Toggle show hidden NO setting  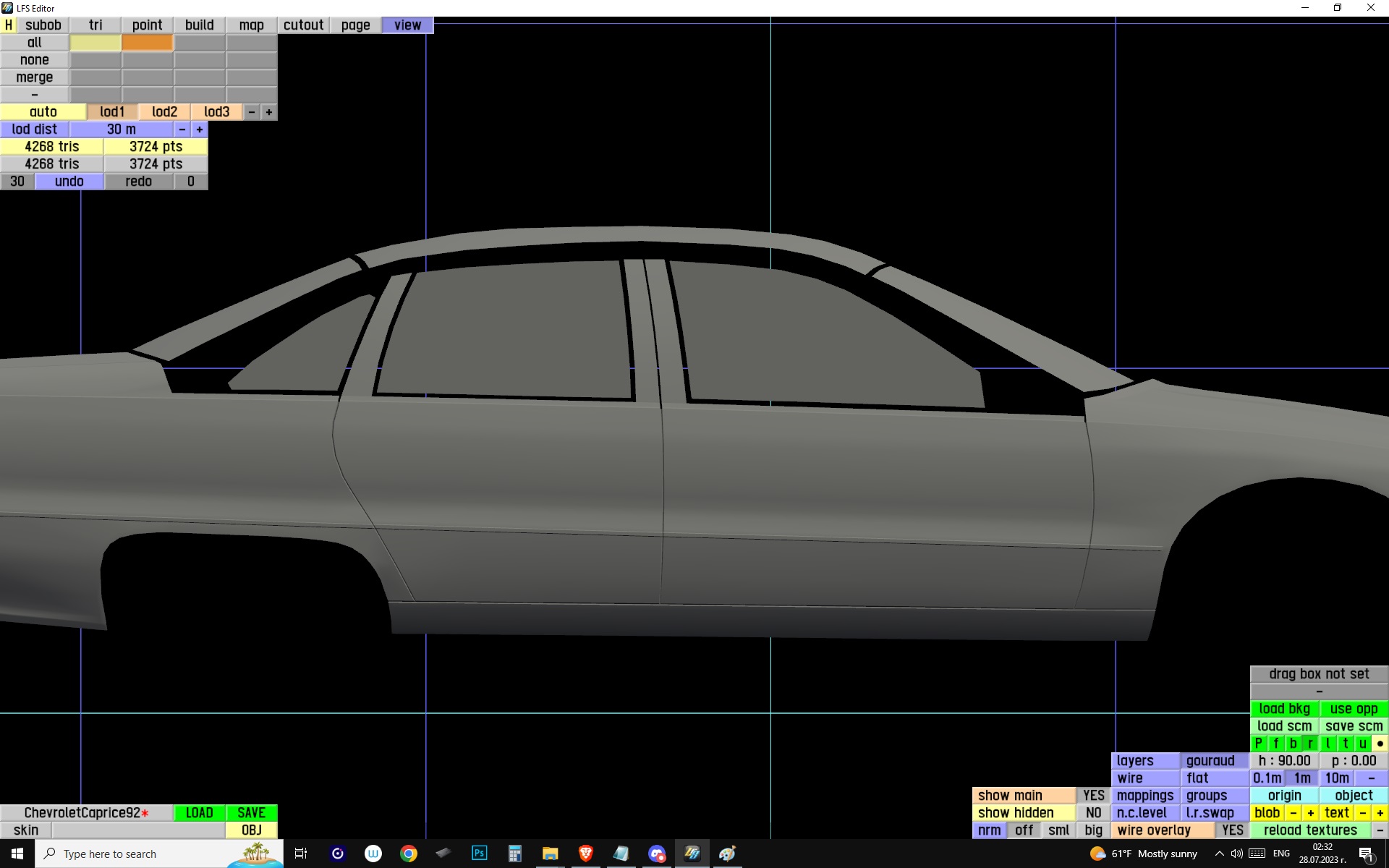pos(1093,813)
